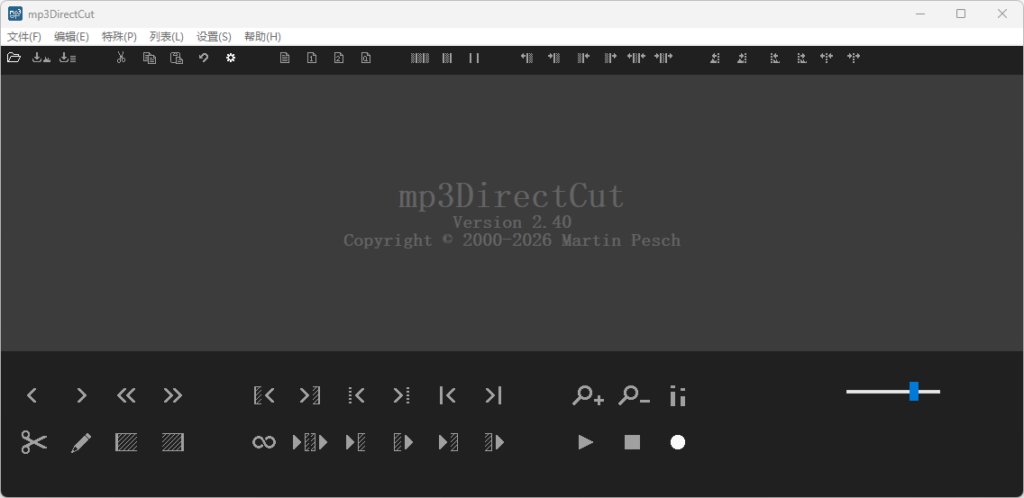
Task: Open the 帮助(H) menu
Action: (x=263, y=37)
